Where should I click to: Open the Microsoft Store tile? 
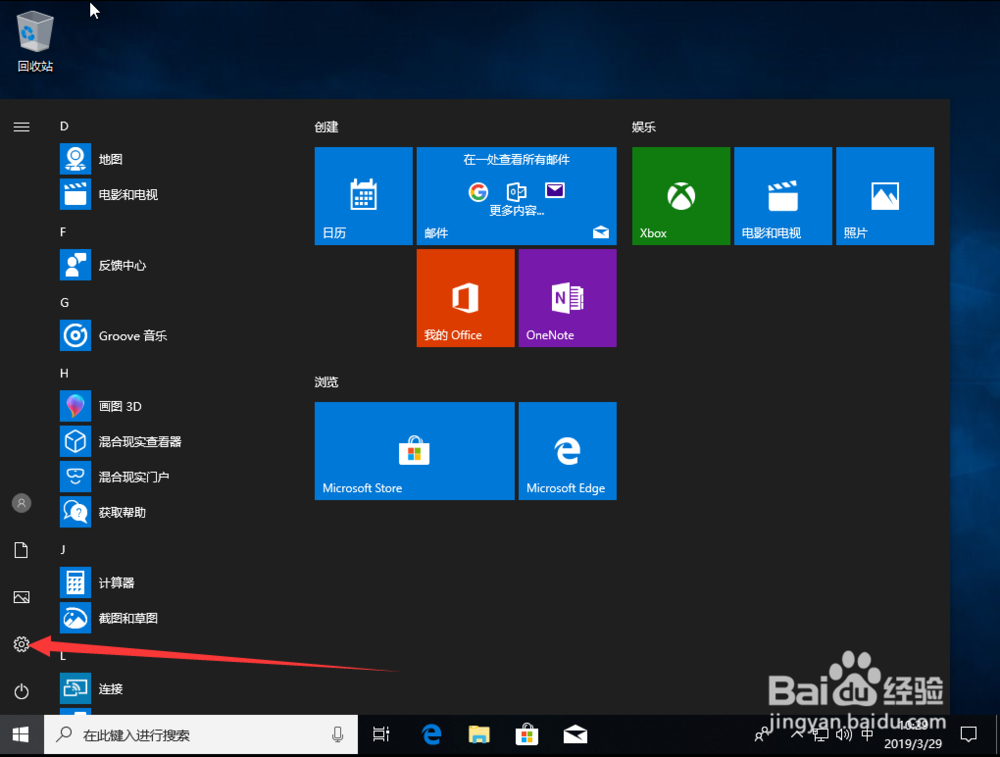(415, 451)
